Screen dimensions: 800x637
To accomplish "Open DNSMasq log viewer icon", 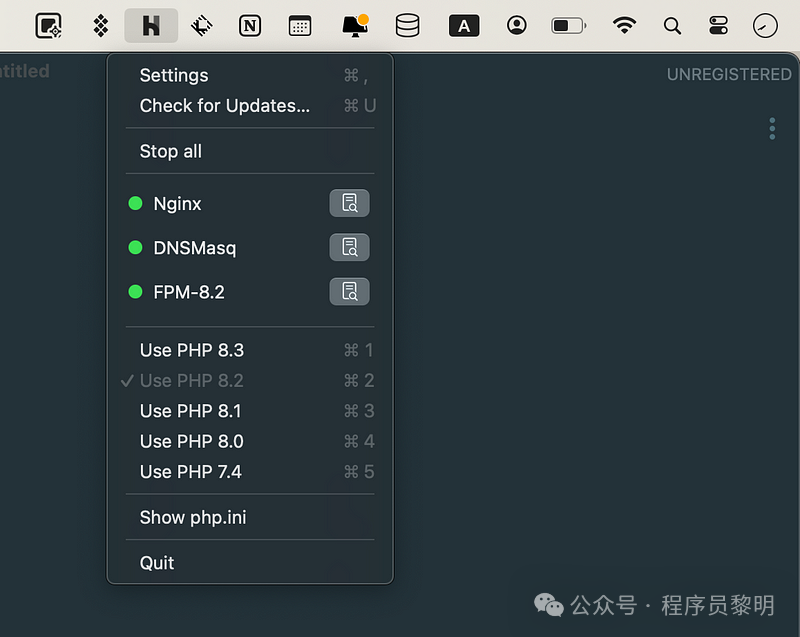I will pyautogui.click(x=349, y=247).
